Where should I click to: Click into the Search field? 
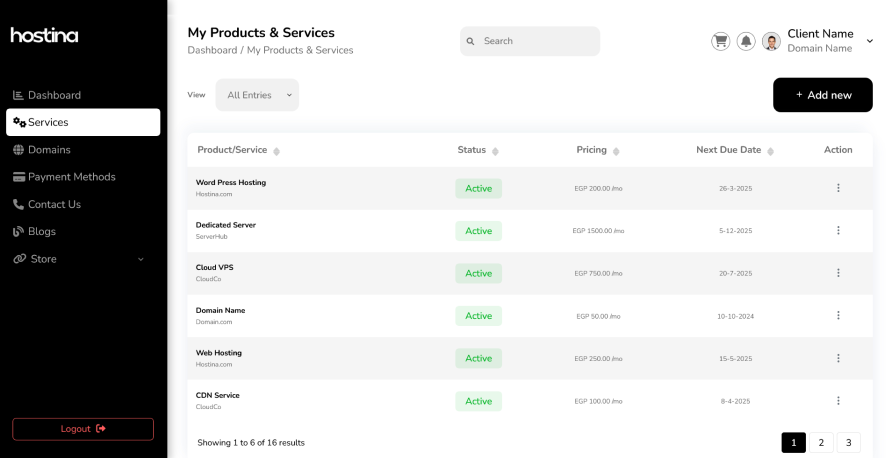(x=535, y=41)
